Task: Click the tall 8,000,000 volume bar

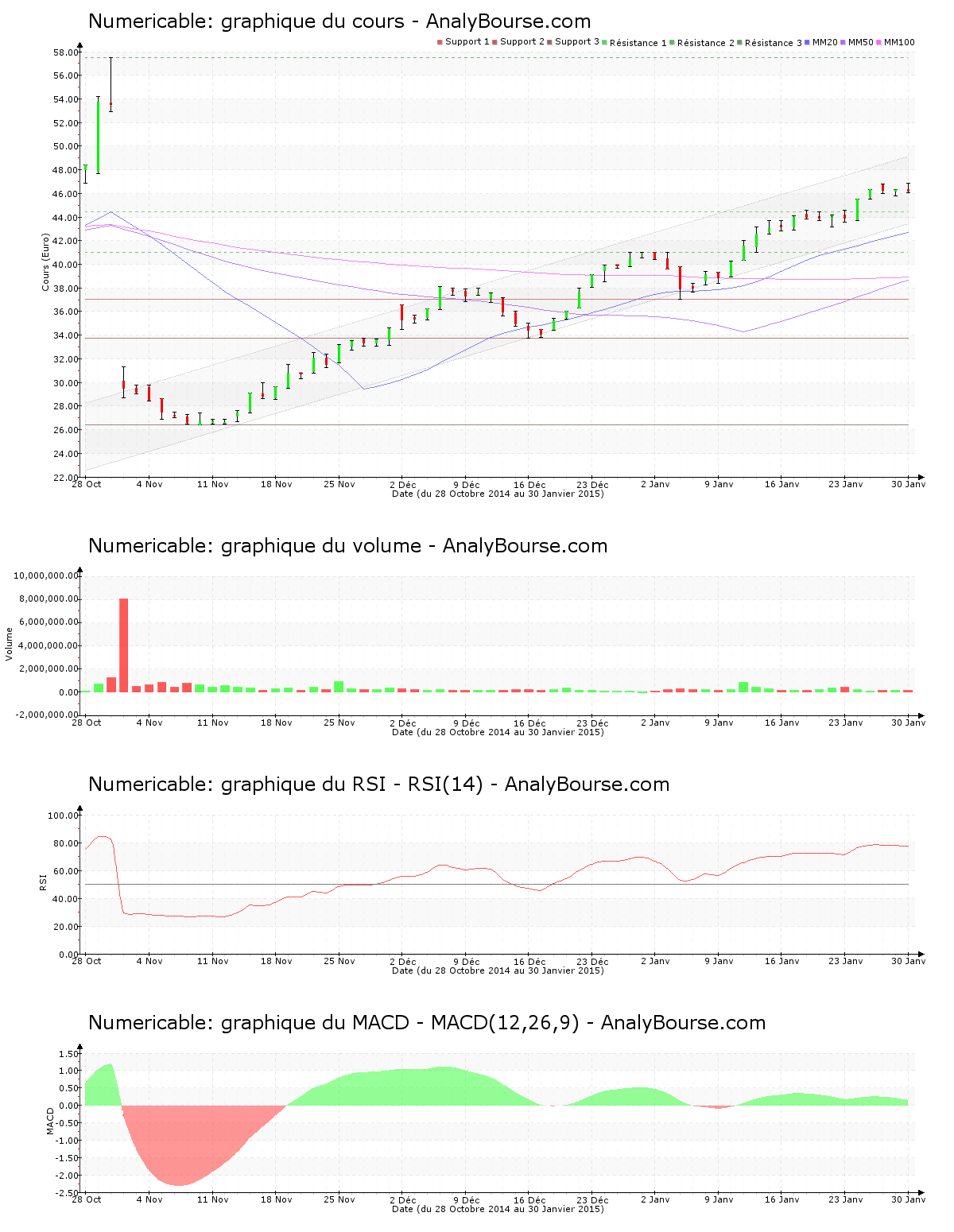Action: pos(123,645)
